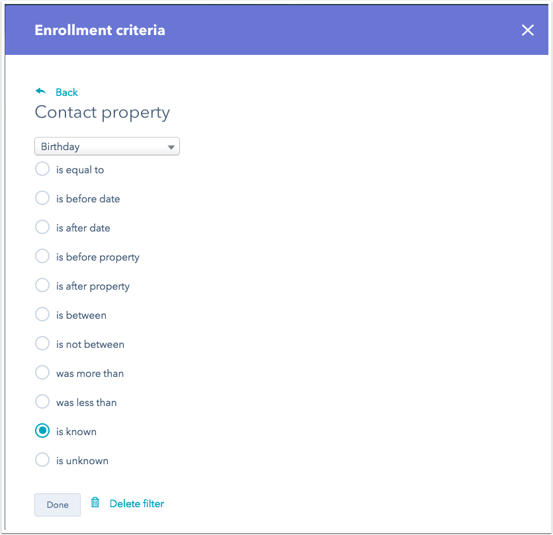Viewport: 553px width, 535px height.
Task: Click the Done button
Action: (x=57, y=505)
